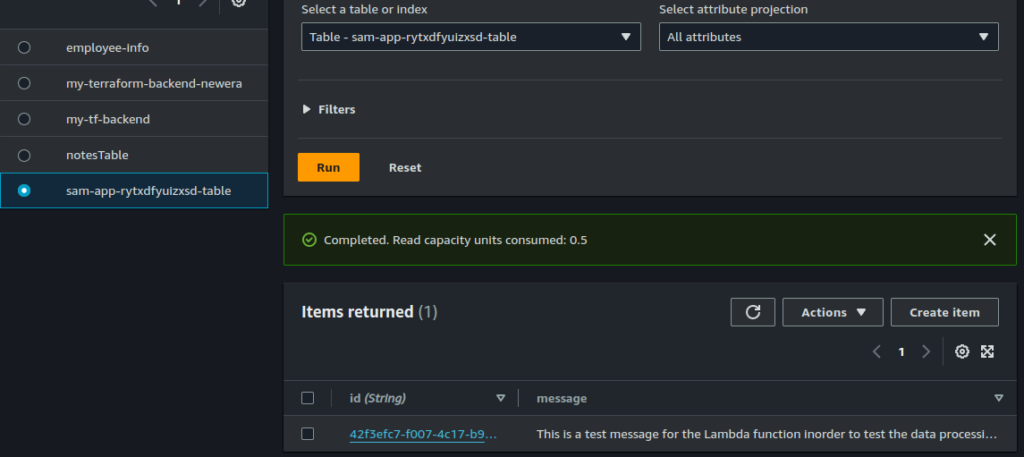Expand results to full screen icon
Screen dimensions: 1024x457
pyautogui.click(x=987, y=352)
